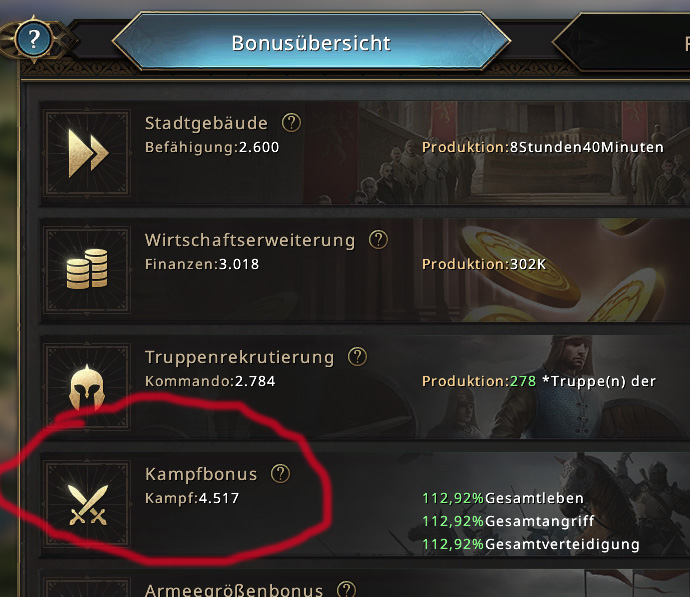
Task: Open the help question mark badge top-left
Action: (x=34, y=39)
